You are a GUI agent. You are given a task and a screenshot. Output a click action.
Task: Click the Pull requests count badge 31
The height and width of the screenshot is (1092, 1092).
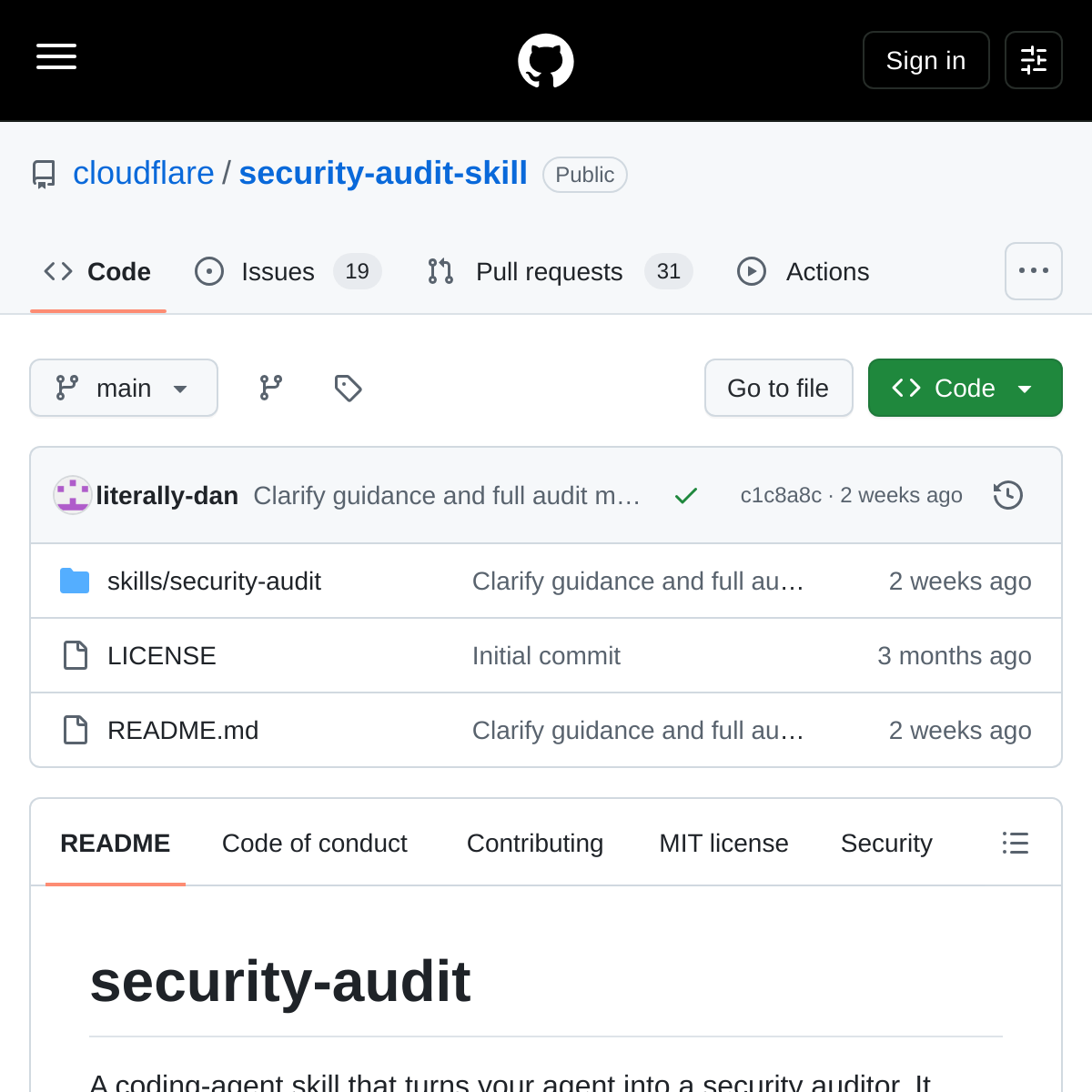pyautogui.click(x=669, y=271)
